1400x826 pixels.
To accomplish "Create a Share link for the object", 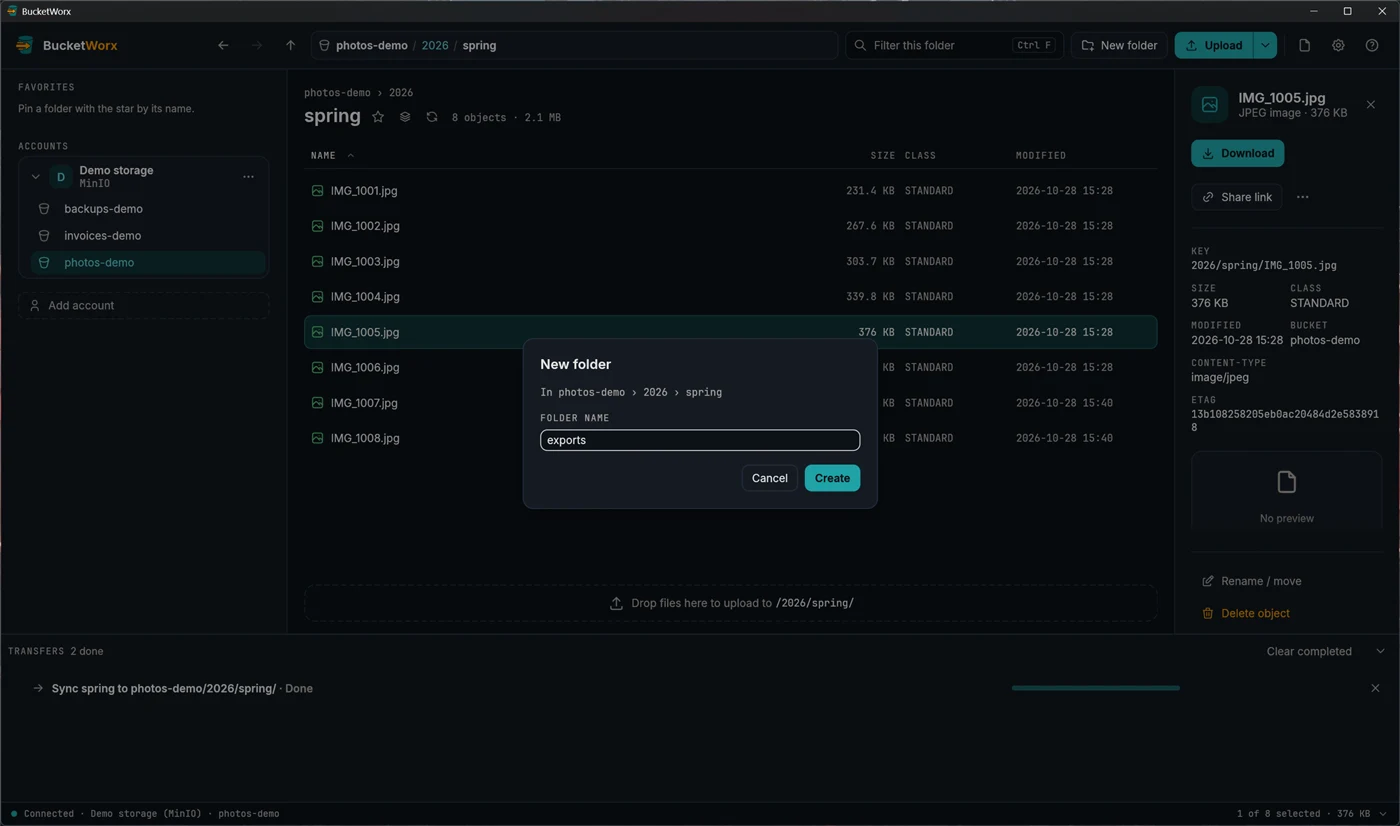I will tap(1236, 197).
